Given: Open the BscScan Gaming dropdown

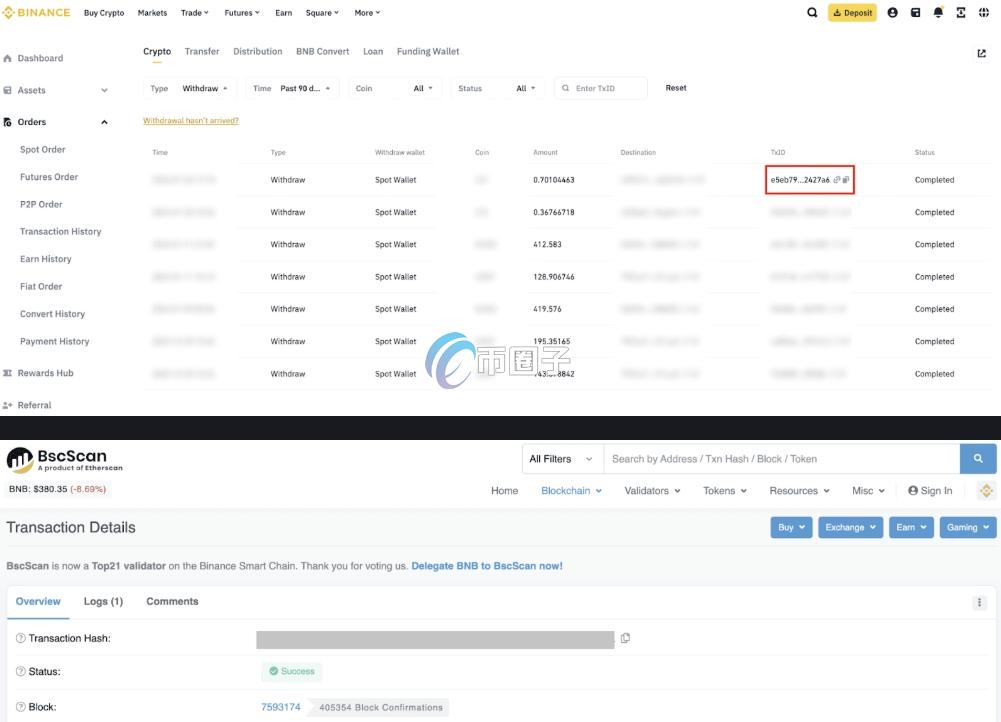Looking at the screenshot, I should point(968,527).
